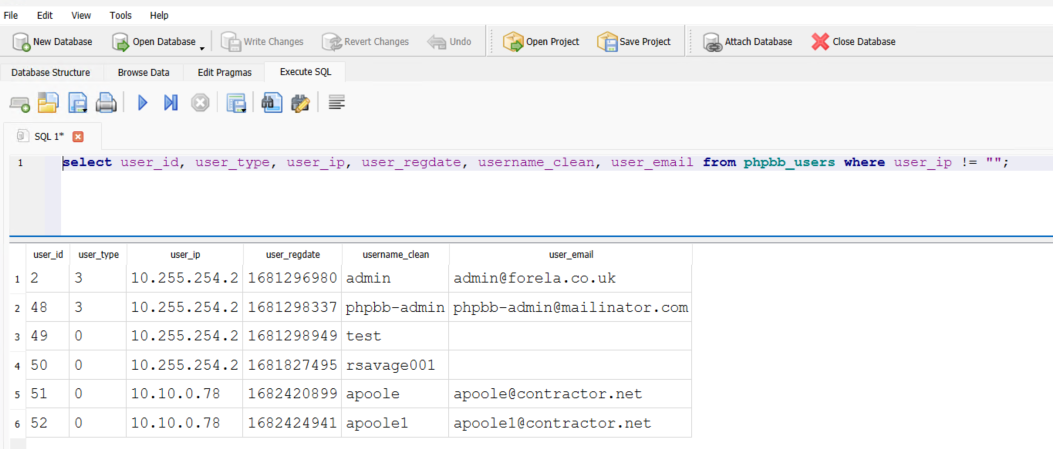Select cell apoole@contractor.net

pyautogui.click(x=570, y=394)
